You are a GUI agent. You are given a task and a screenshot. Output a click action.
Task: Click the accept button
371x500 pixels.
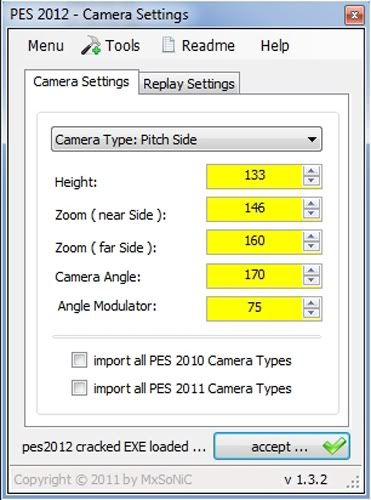pyautogui.click(x=282, y=446)
